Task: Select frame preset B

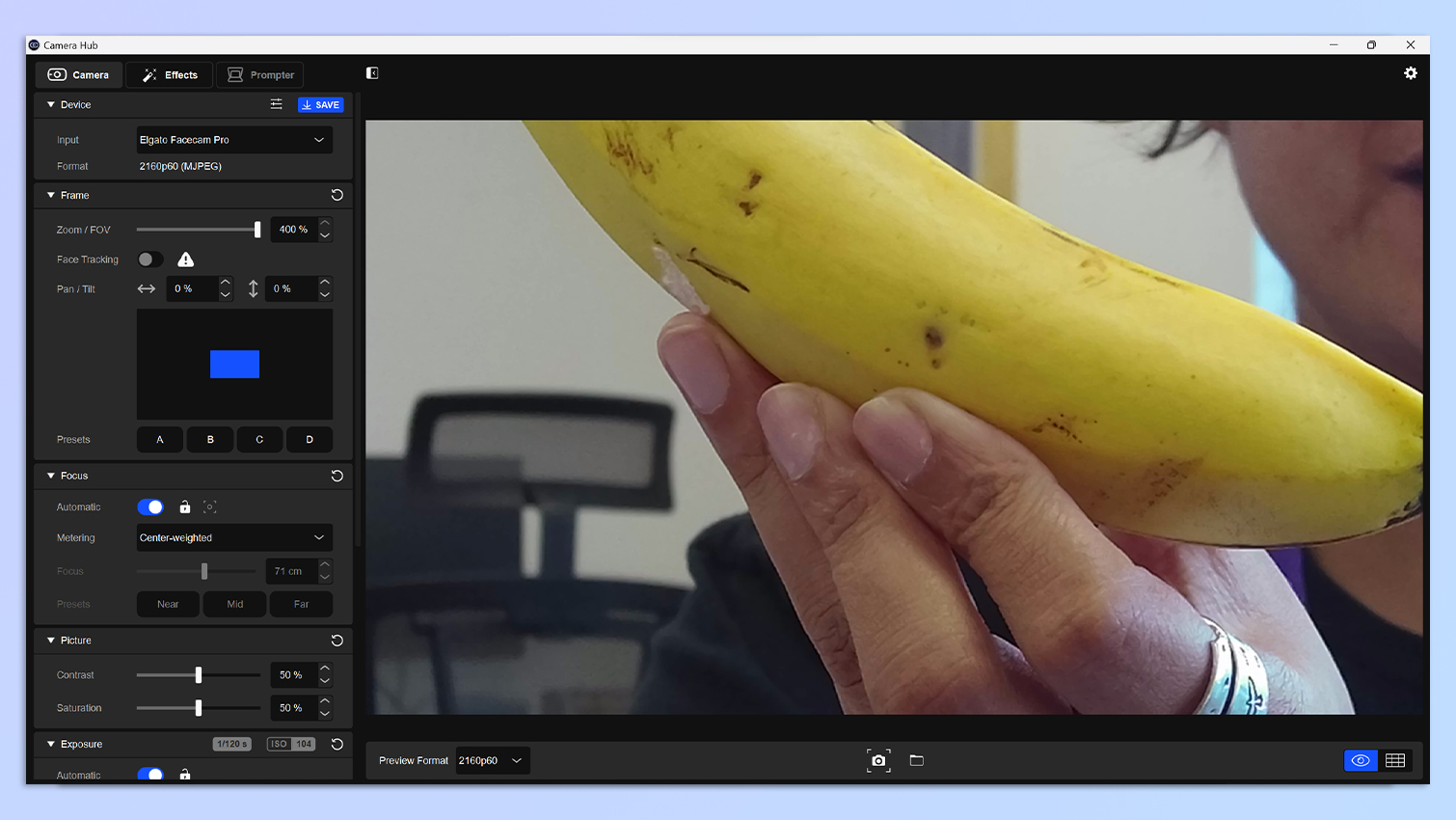Action: 210,440
